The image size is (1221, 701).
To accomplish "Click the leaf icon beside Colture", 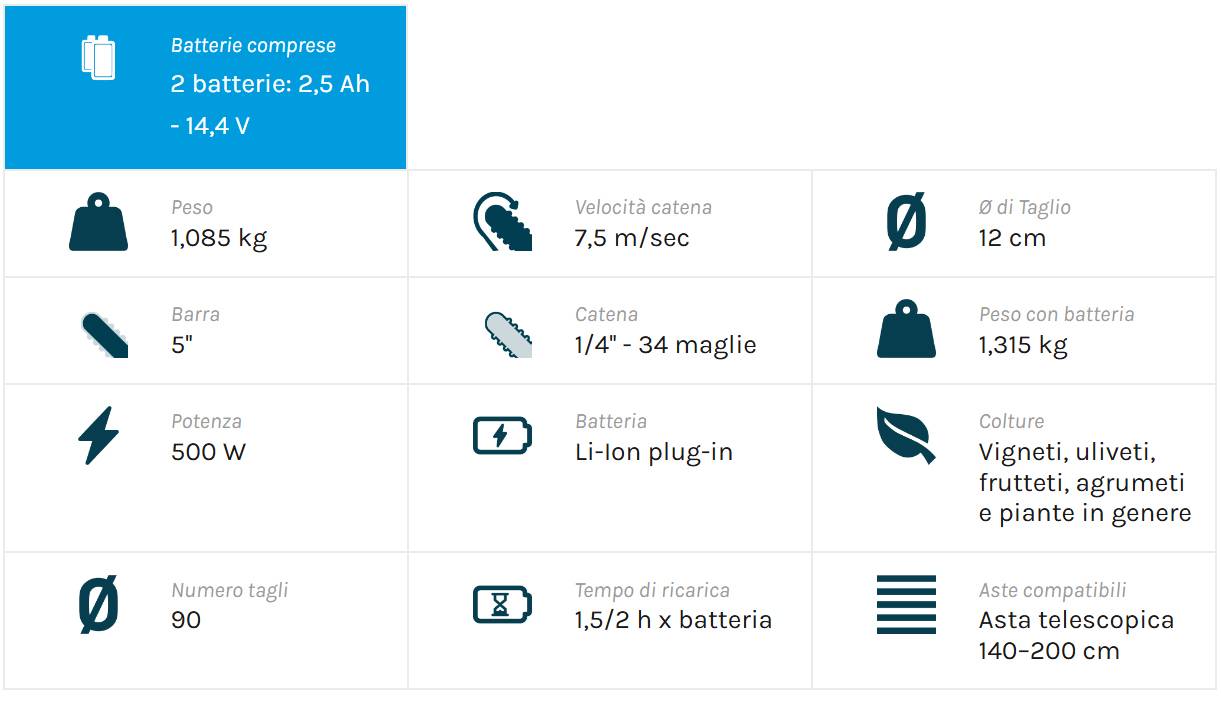I will (x=906, y=435).
